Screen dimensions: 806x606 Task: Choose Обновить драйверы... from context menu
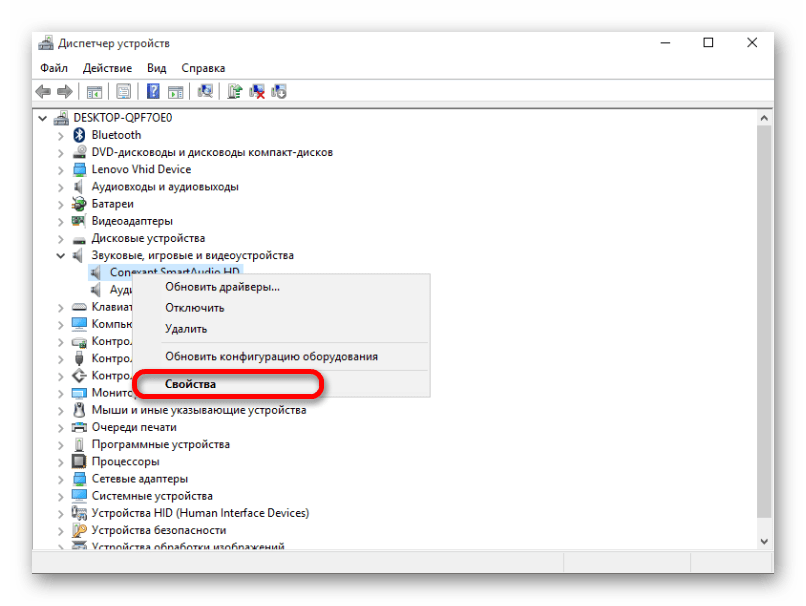pos(281,287)
